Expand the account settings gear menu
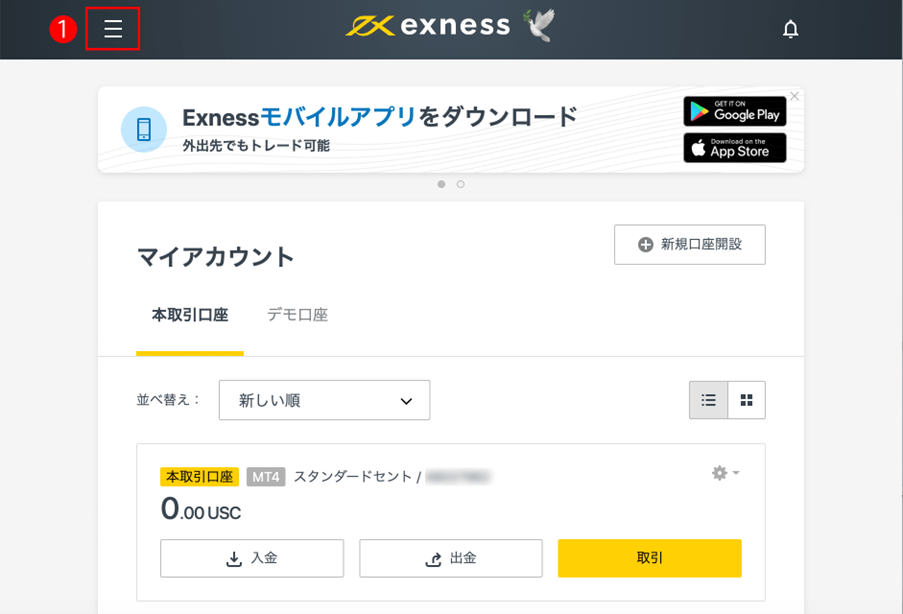Screen dimensions: 903x614 point(724,473)
